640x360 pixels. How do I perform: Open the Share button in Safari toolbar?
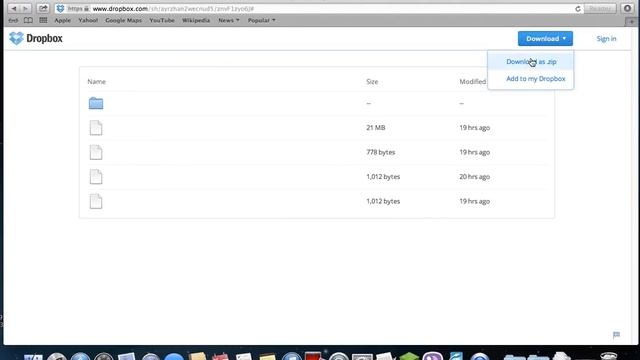(x=43, y=9)
